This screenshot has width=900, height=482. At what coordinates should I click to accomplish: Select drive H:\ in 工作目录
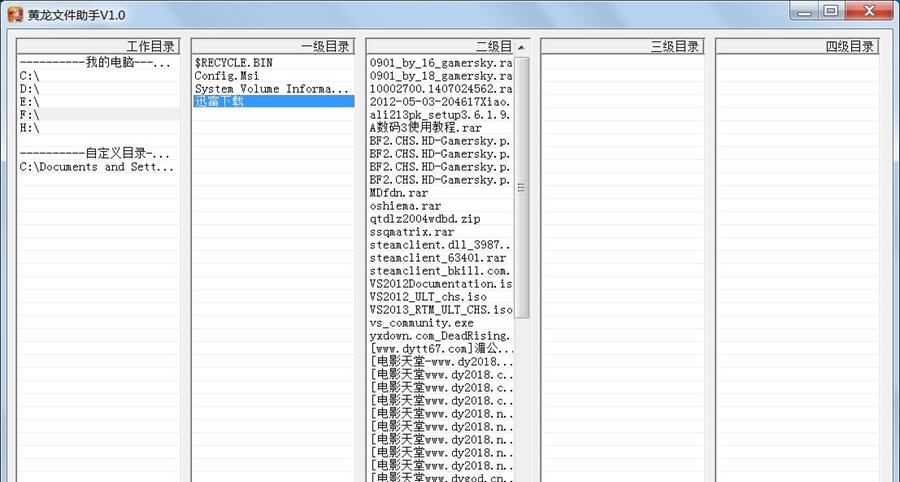[98, 128]
